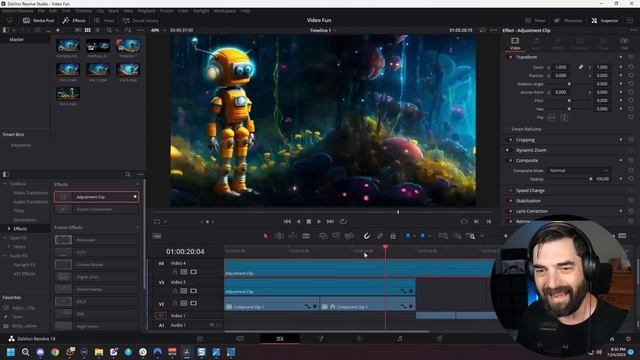Collapse the Effects list section header
640x360 pixels.
coord(138,184)
